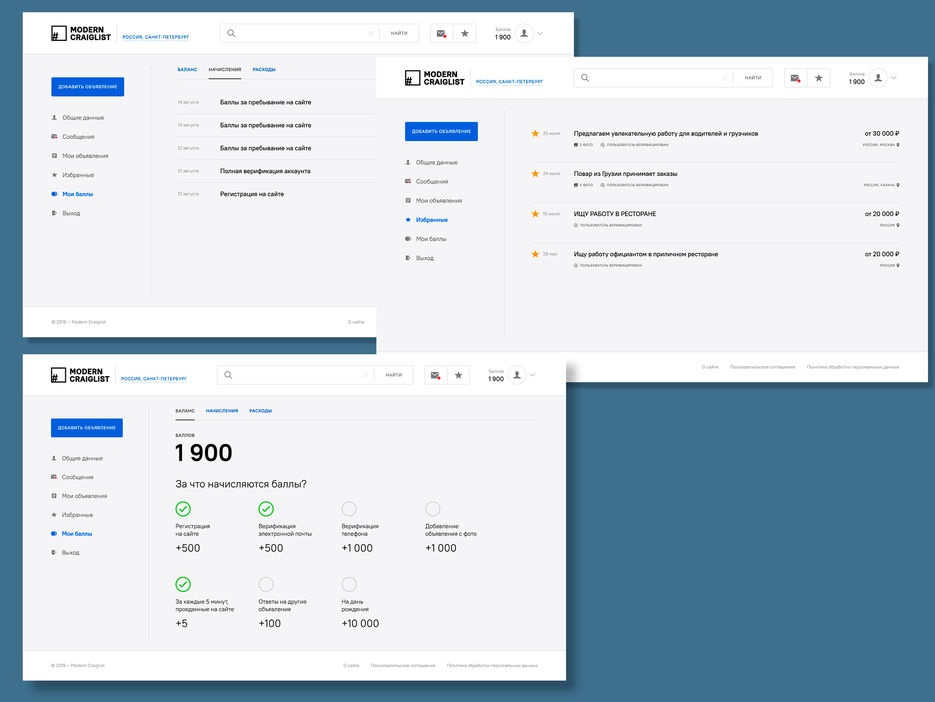This screenshot has width=935, height=702.
Task: Open 'Мои объявления' in the Избранные window sidebar
Action: [434, 200]
